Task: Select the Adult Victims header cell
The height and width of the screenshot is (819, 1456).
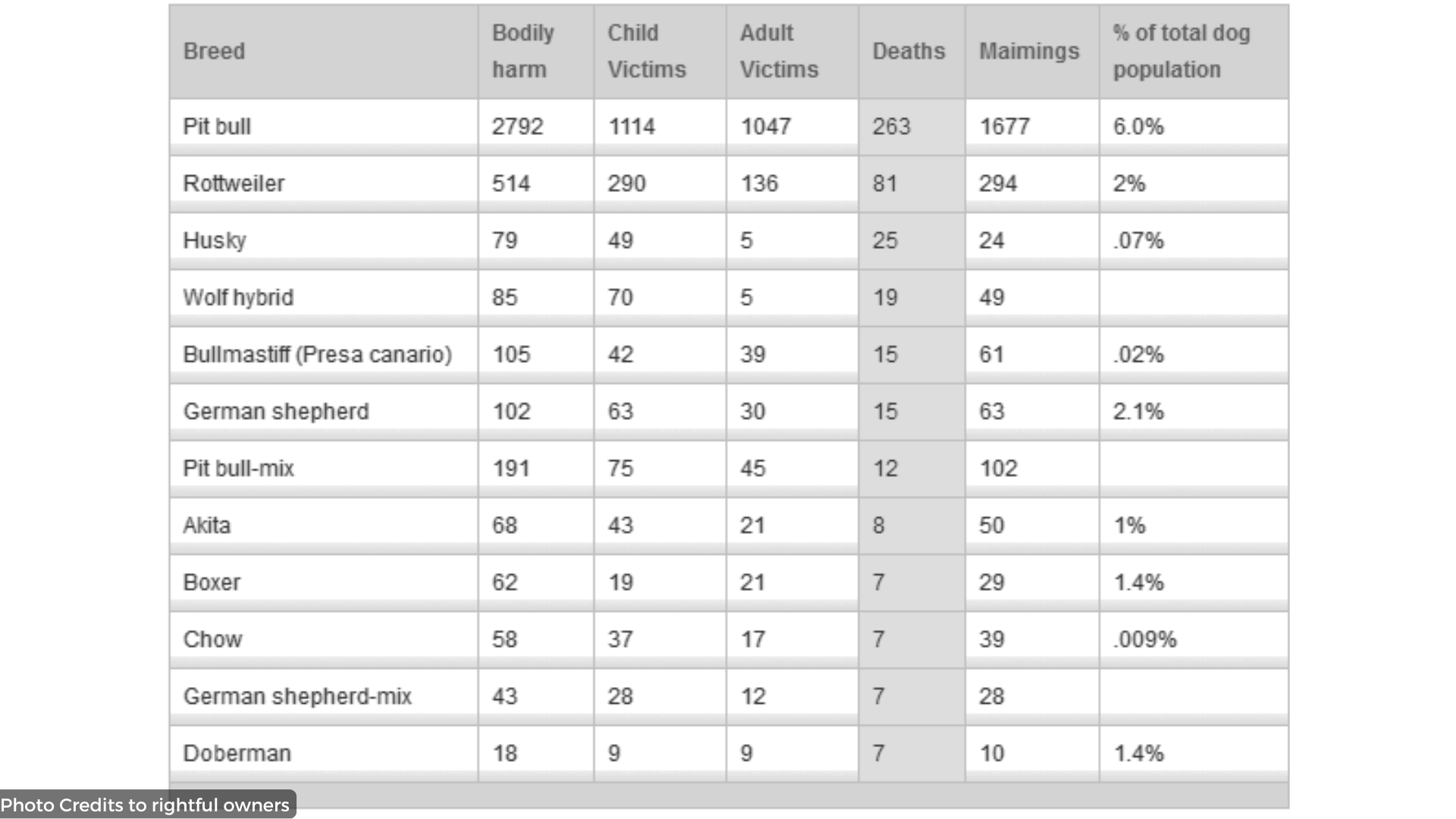Action: tap(792, 52)
